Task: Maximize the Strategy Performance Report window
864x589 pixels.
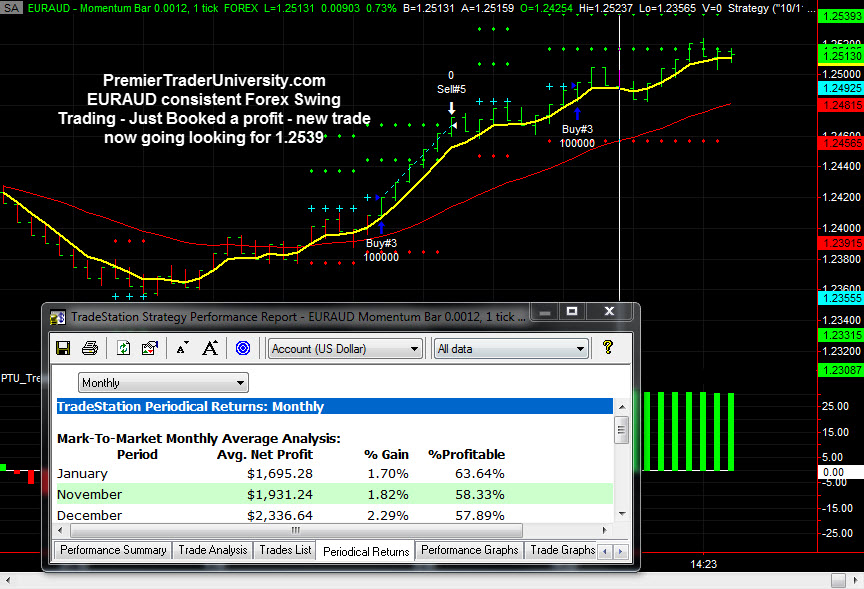Action: 572,312
